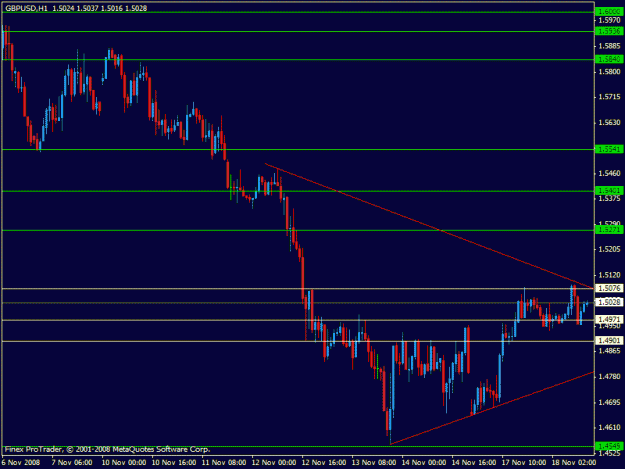Screen dimensions: 625x469
Task: Click the 1.4865 price axis label
Action: point(609,351)
